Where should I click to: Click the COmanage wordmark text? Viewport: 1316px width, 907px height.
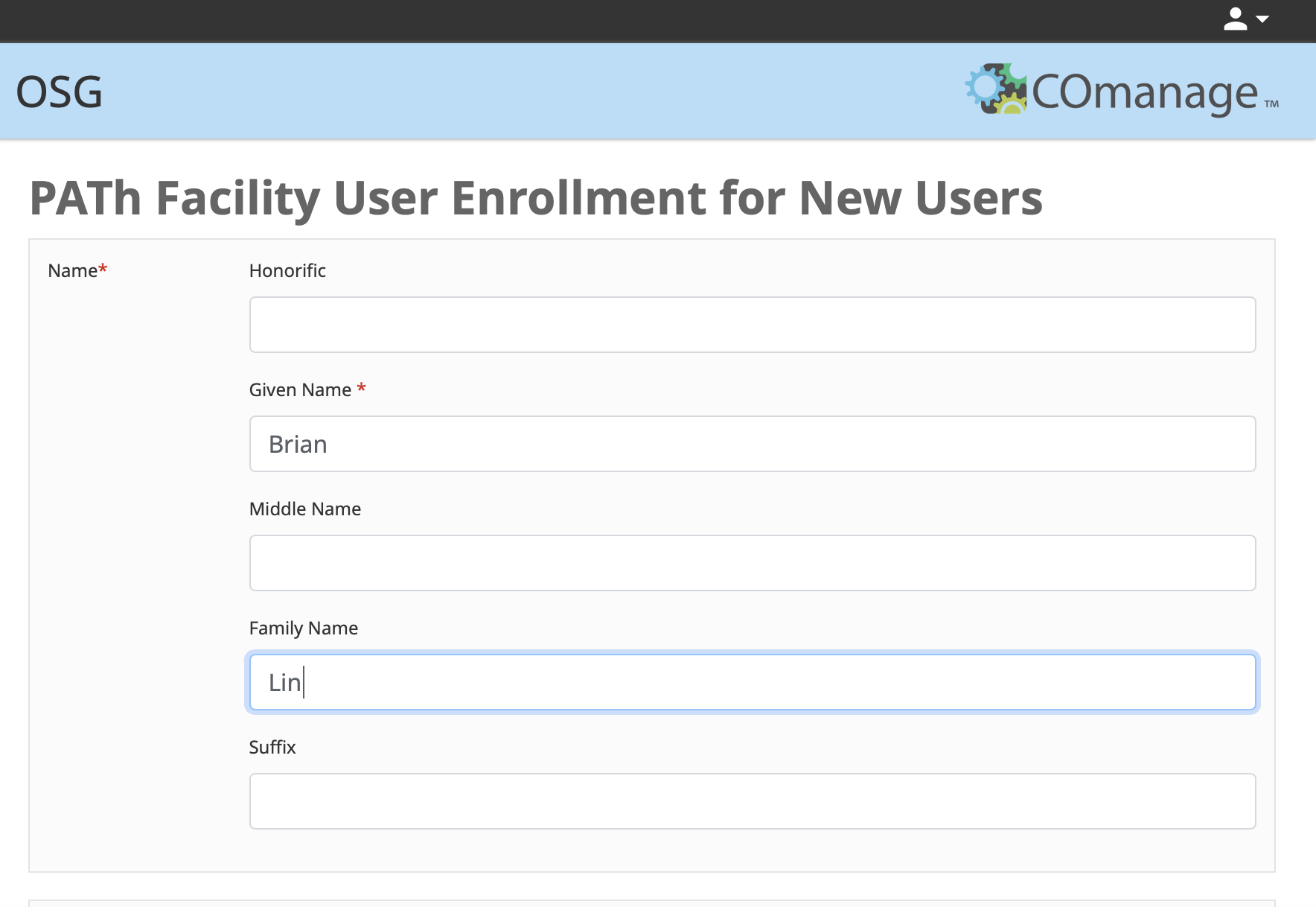[x=1144, y=93]
